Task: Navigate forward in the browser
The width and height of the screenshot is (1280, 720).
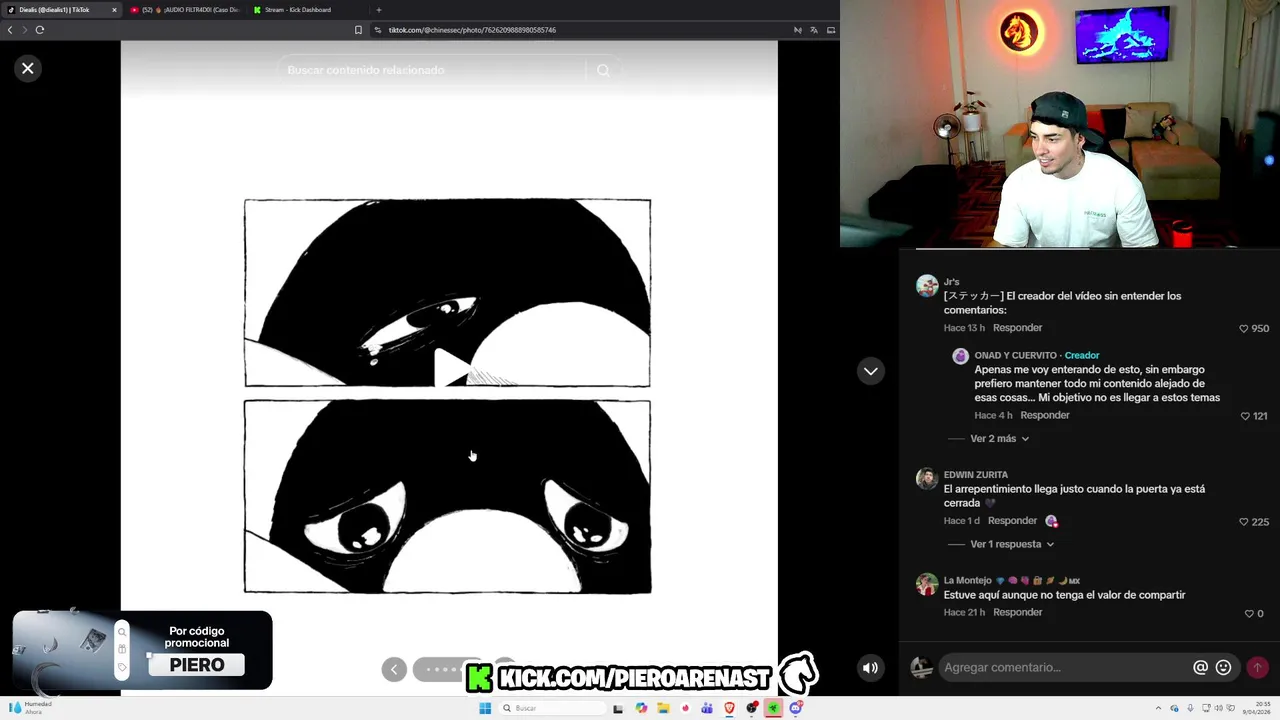Action: click(25, 30)
